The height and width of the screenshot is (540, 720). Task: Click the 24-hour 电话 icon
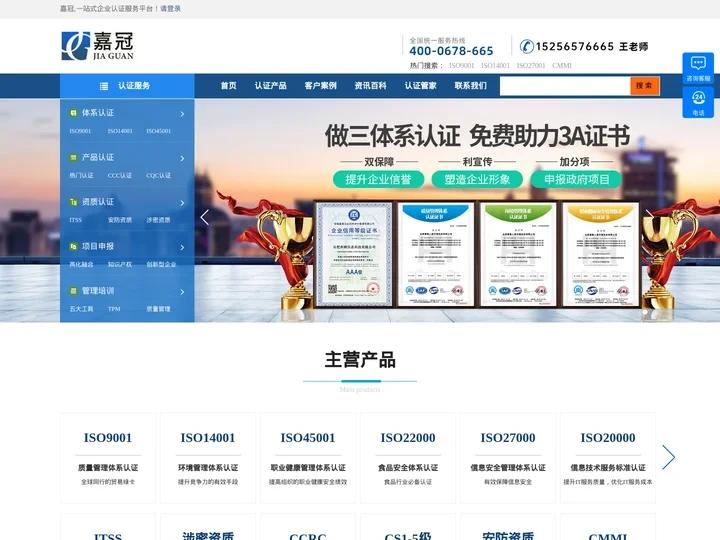pyautogui.click(x=698, y=102)
